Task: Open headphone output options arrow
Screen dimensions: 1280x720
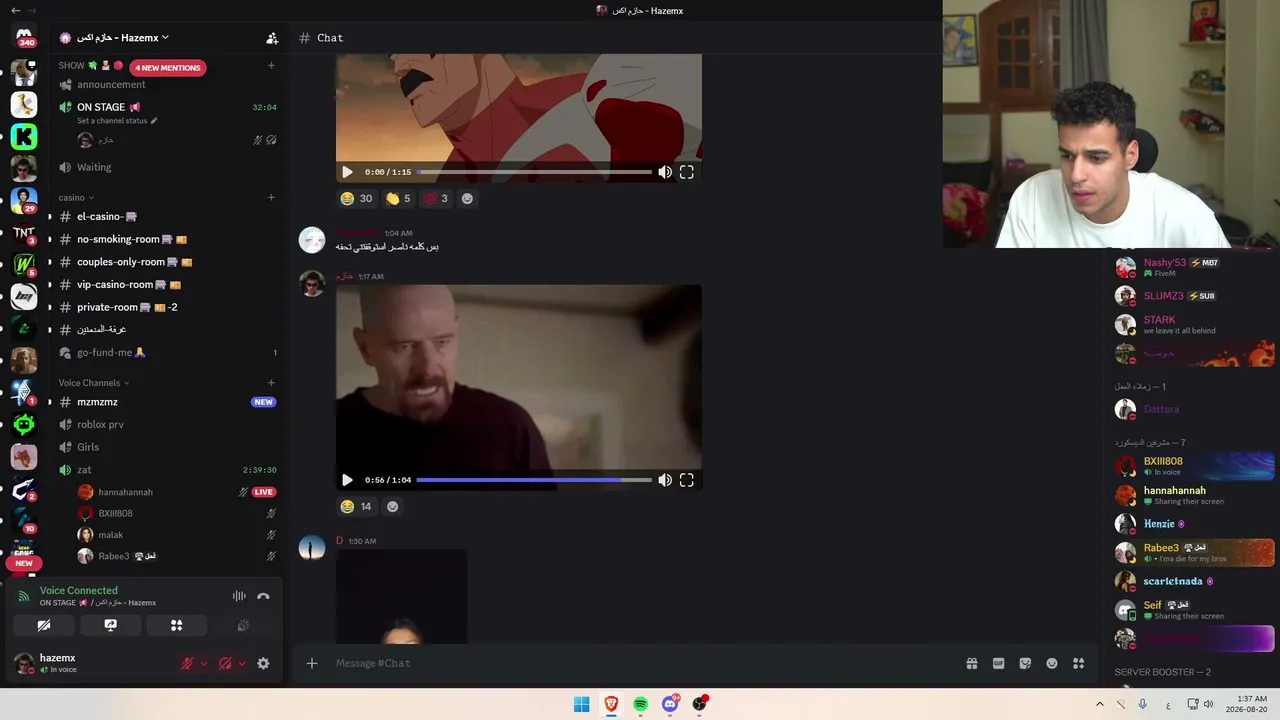Action: 242,663
